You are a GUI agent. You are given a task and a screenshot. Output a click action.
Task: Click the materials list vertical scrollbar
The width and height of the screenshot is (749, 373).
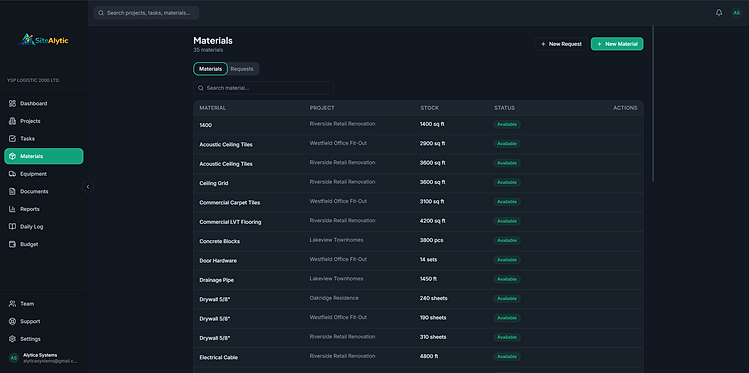click(653, 103)
